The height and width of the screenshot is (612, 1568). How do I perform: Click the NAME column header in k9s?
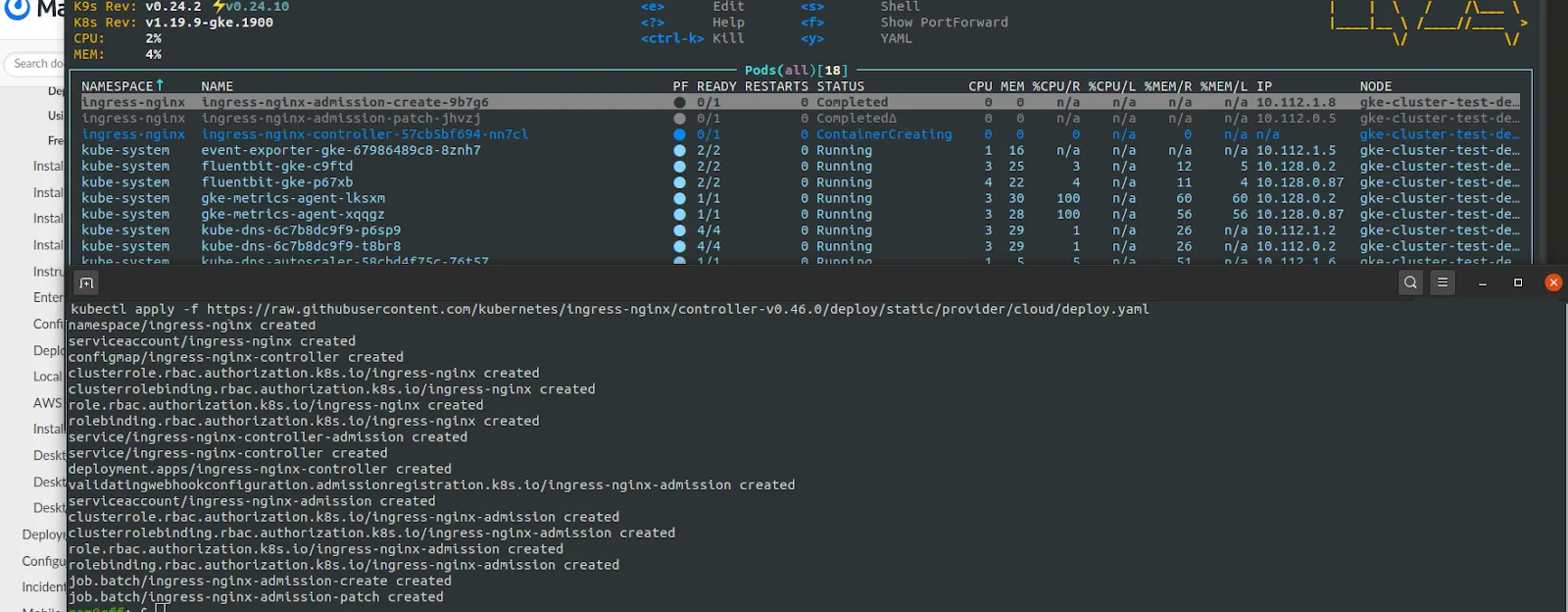click(x=218, y=86)
